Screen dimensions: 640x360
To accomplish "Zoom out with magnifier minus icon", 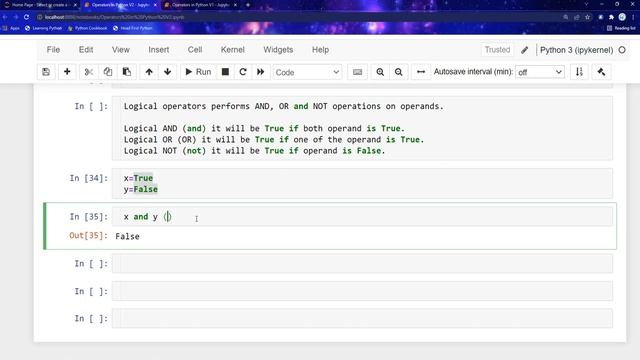I will tap(399, 72).
